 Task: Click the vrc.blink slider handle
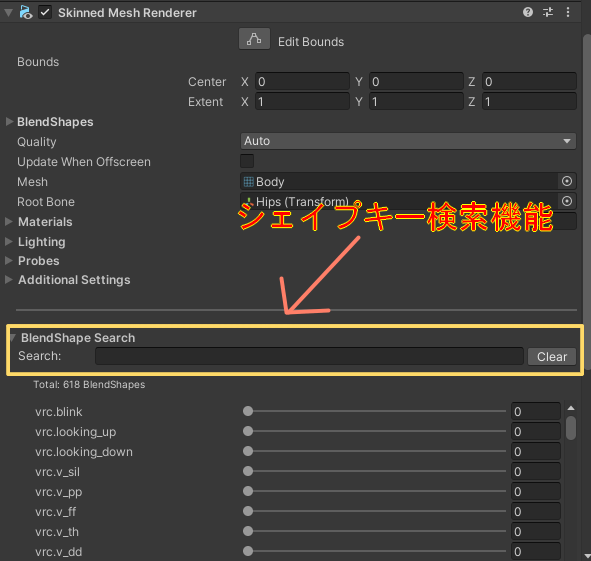248,411
